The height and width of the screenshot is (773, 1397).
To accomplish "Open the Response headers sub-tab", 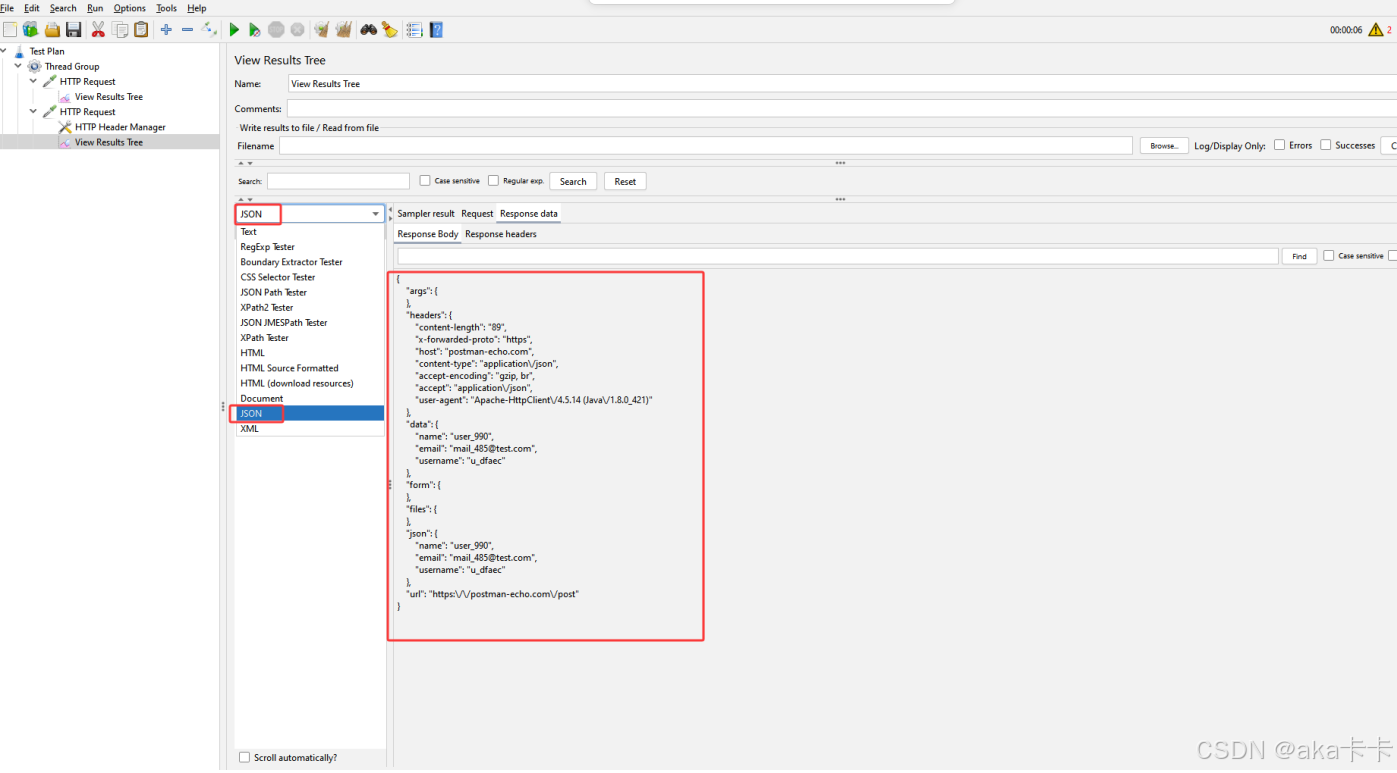I will (501, 234).
